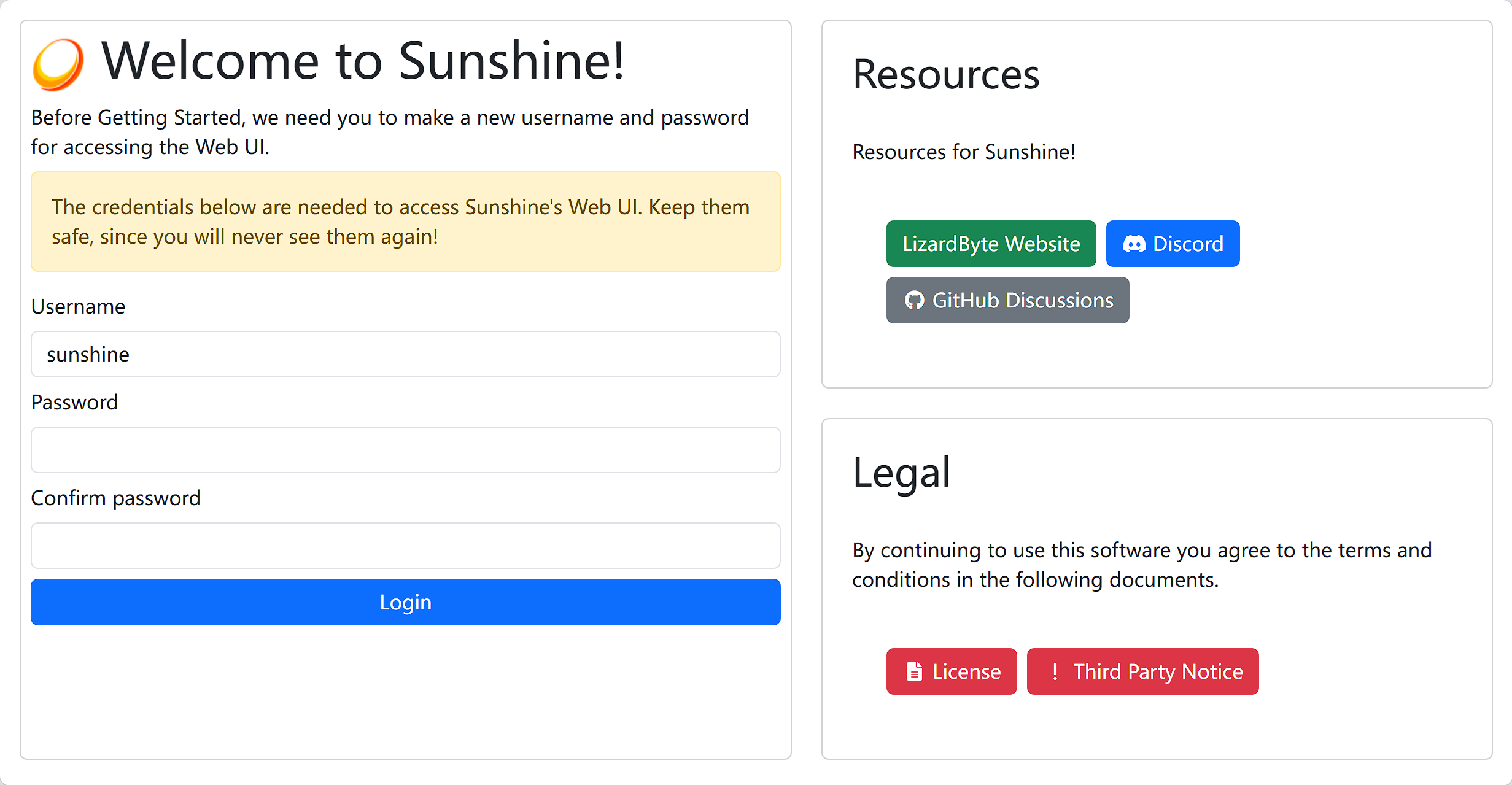Open the Third Party Notice
The image size is (1512, 785).
[x=1142, y=671]
